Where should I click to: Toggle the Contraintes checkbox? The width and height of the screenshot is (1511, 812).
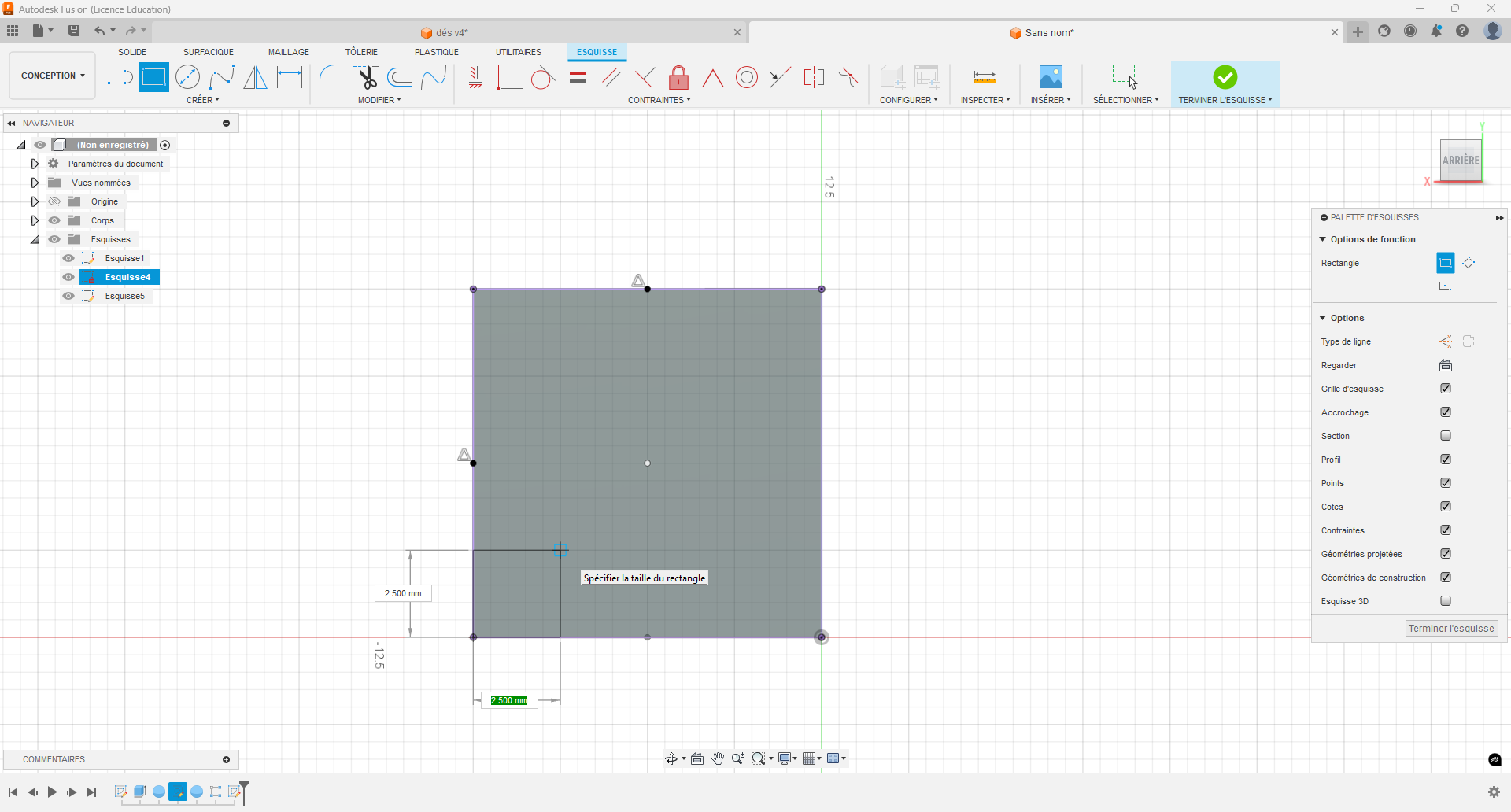1446,530
